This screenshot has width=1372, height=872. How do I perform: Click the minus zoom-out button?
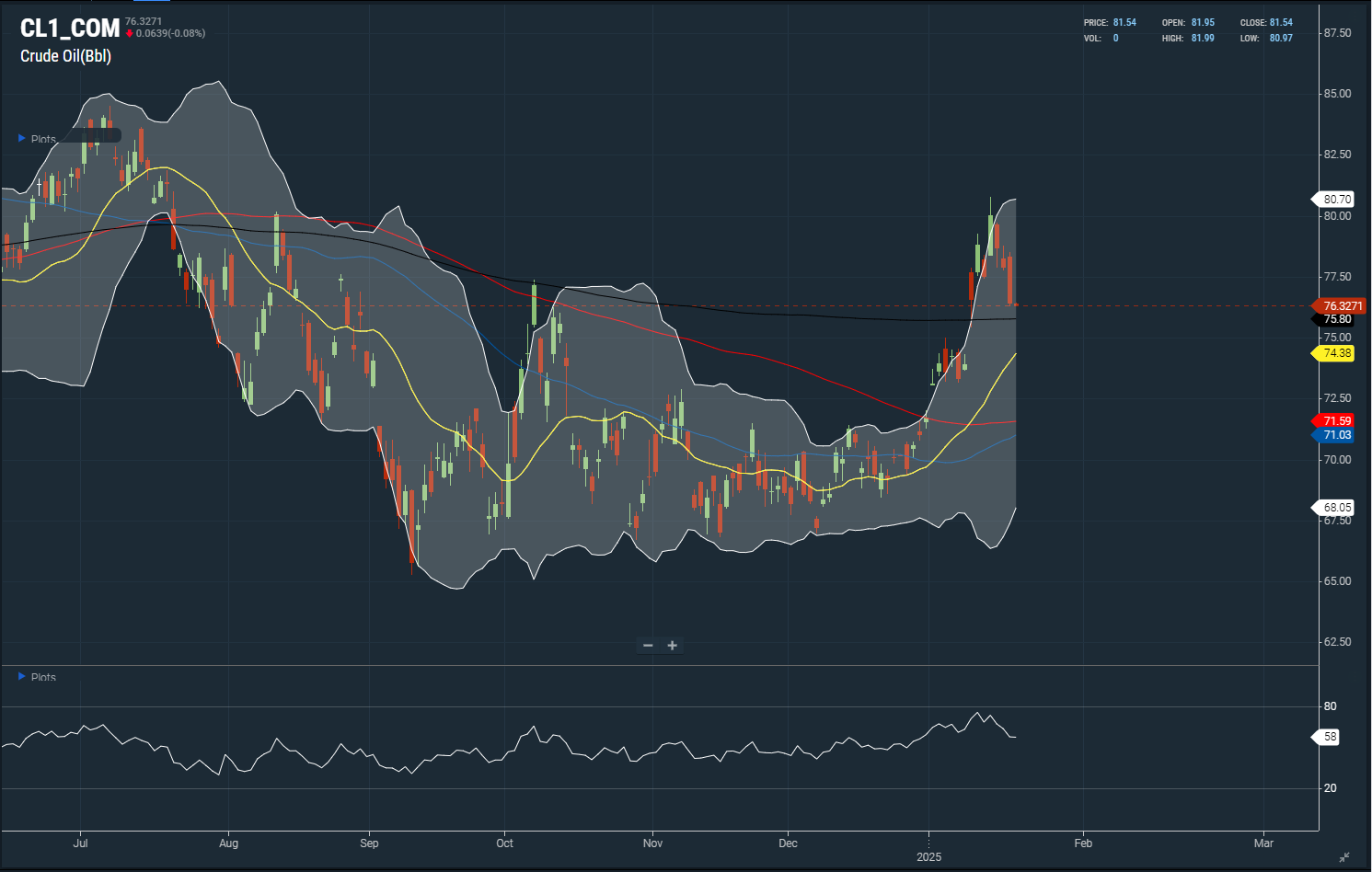648,646
